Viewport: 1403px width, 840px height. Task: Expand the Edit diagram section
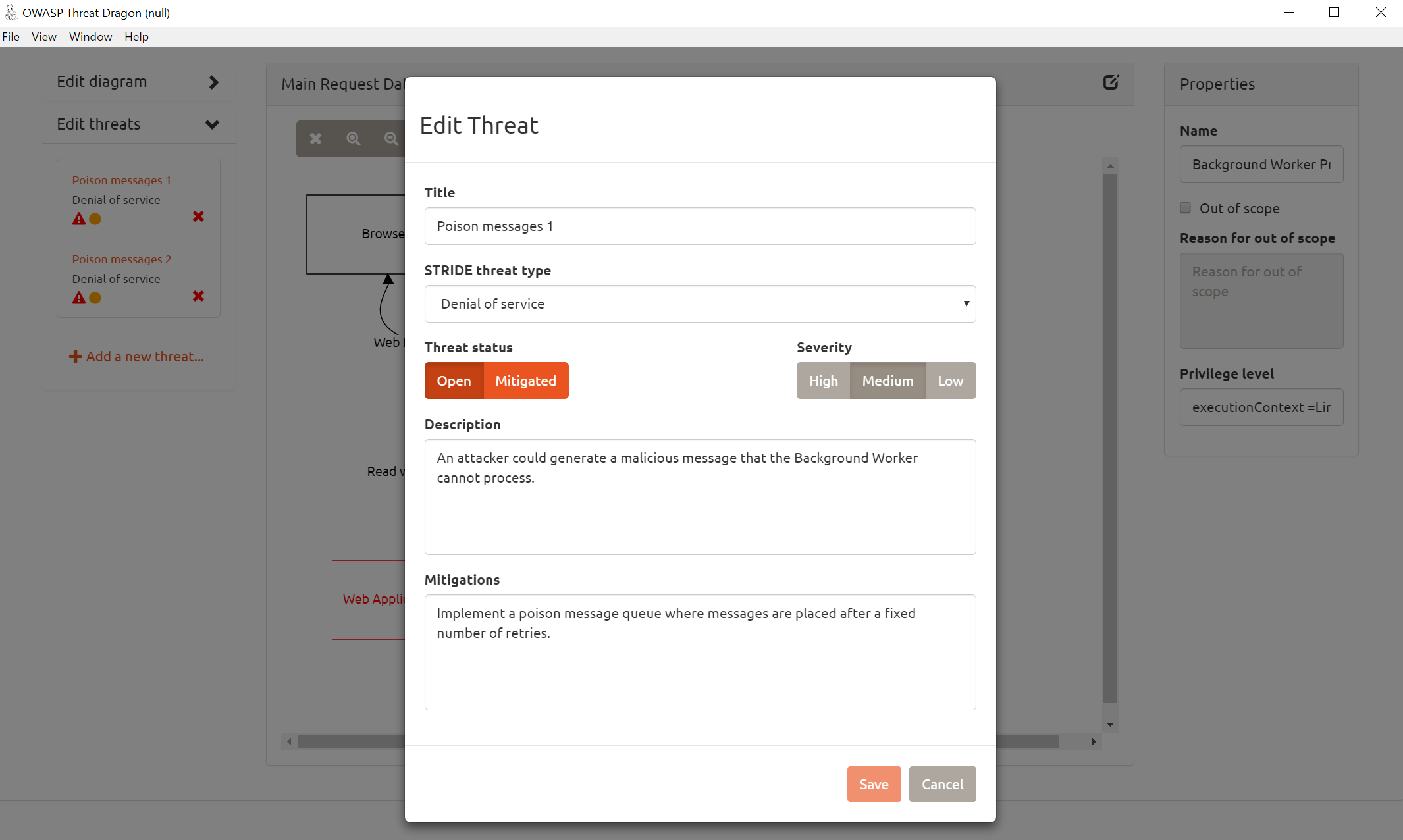(x=138, y=82)
